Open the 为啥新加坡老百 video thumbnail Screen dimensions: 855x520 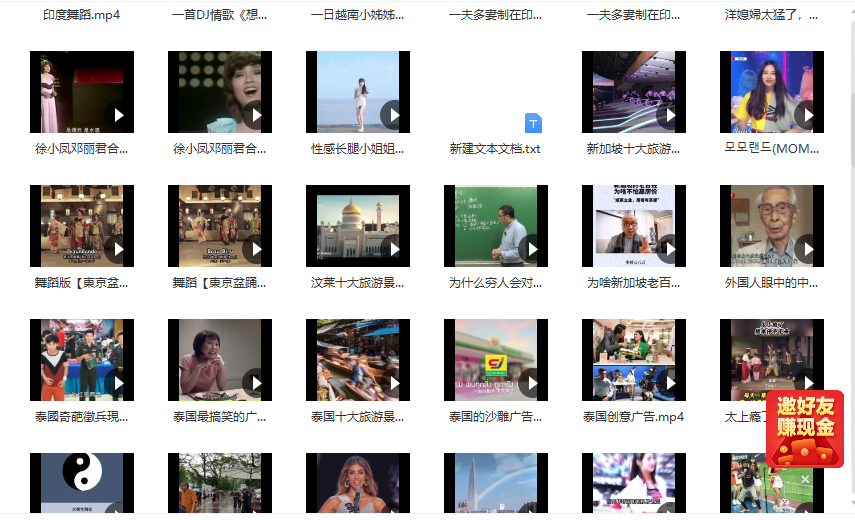tap(634, 226)
